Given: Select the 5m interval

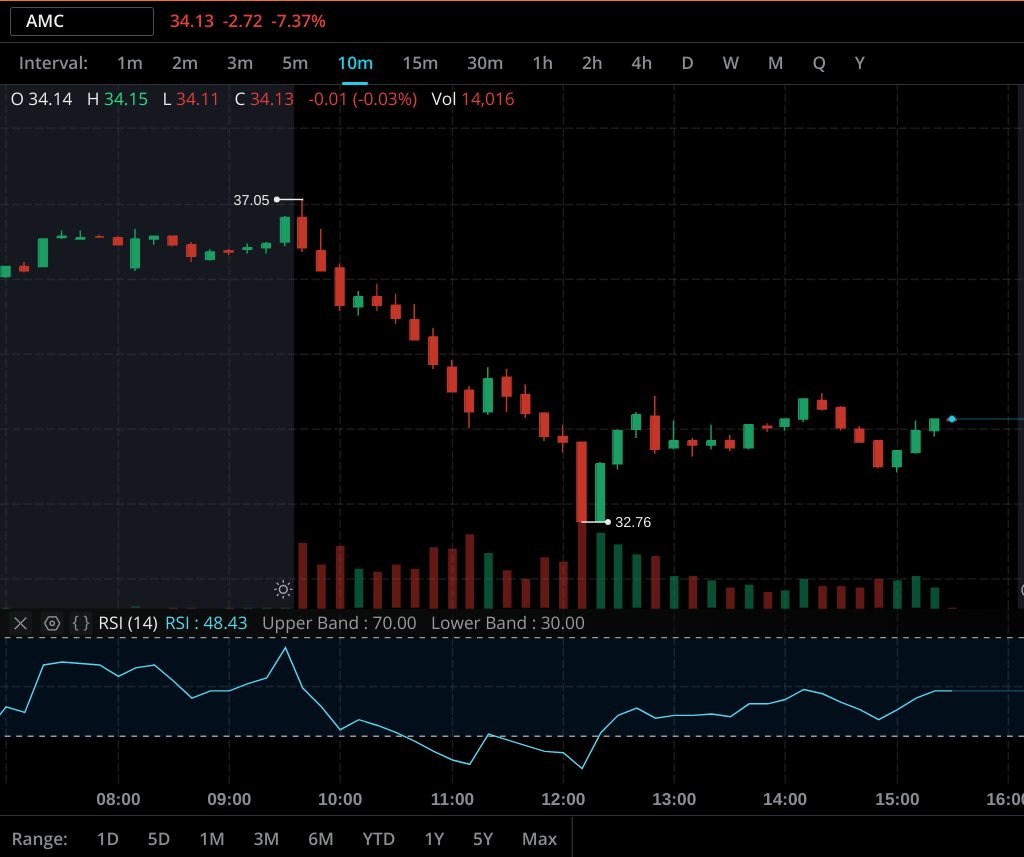Looking at the screenshot, I should [x=295, y=63].
